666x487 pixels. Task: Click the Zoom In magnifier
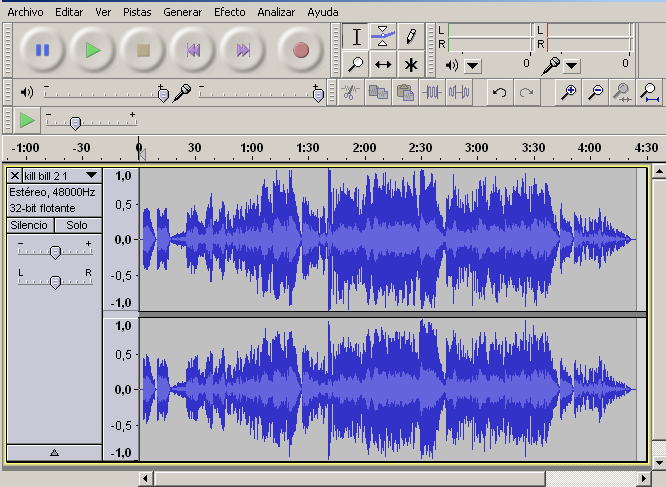(569, 93)
